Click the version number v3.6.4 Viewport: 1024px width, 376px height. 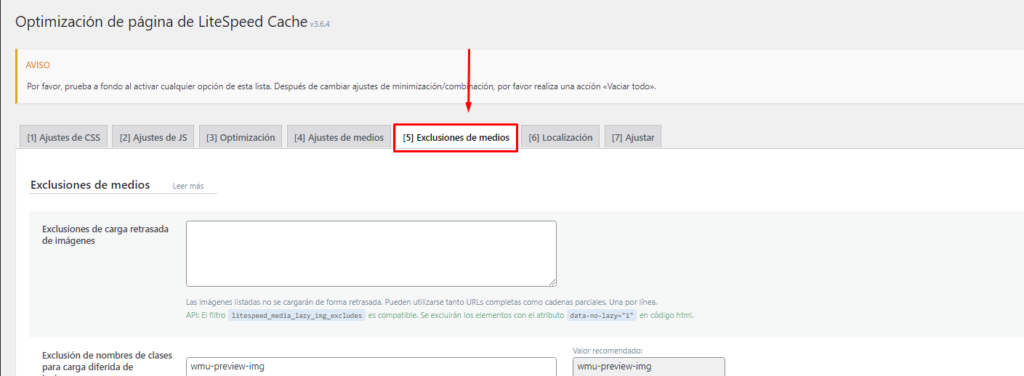point(319,25)
